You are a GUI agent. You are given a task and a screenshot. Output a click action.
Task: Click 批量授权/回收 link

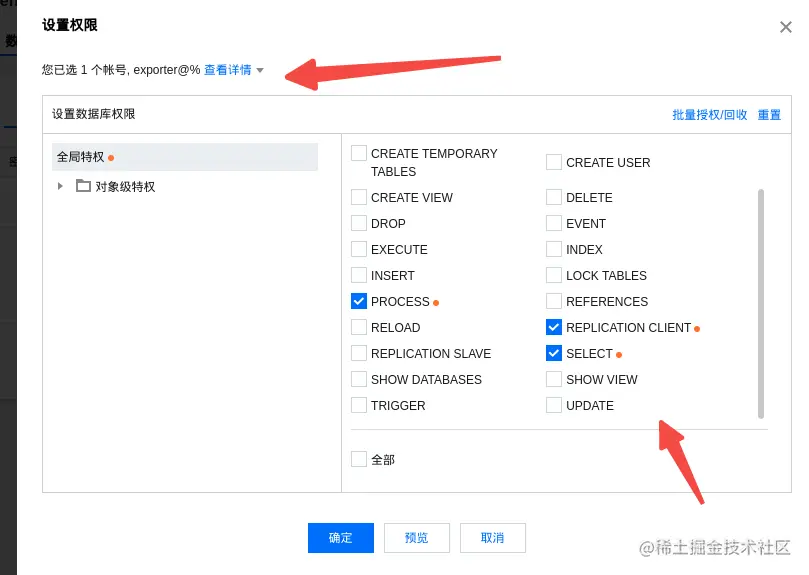click(709, 115)
